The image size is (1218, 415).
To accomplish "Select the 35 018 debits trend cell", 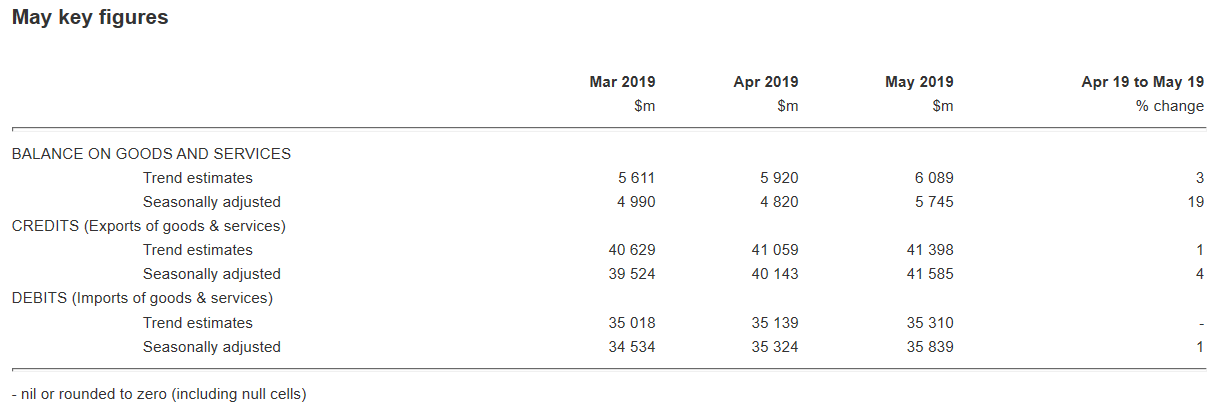I will point(631,323).
